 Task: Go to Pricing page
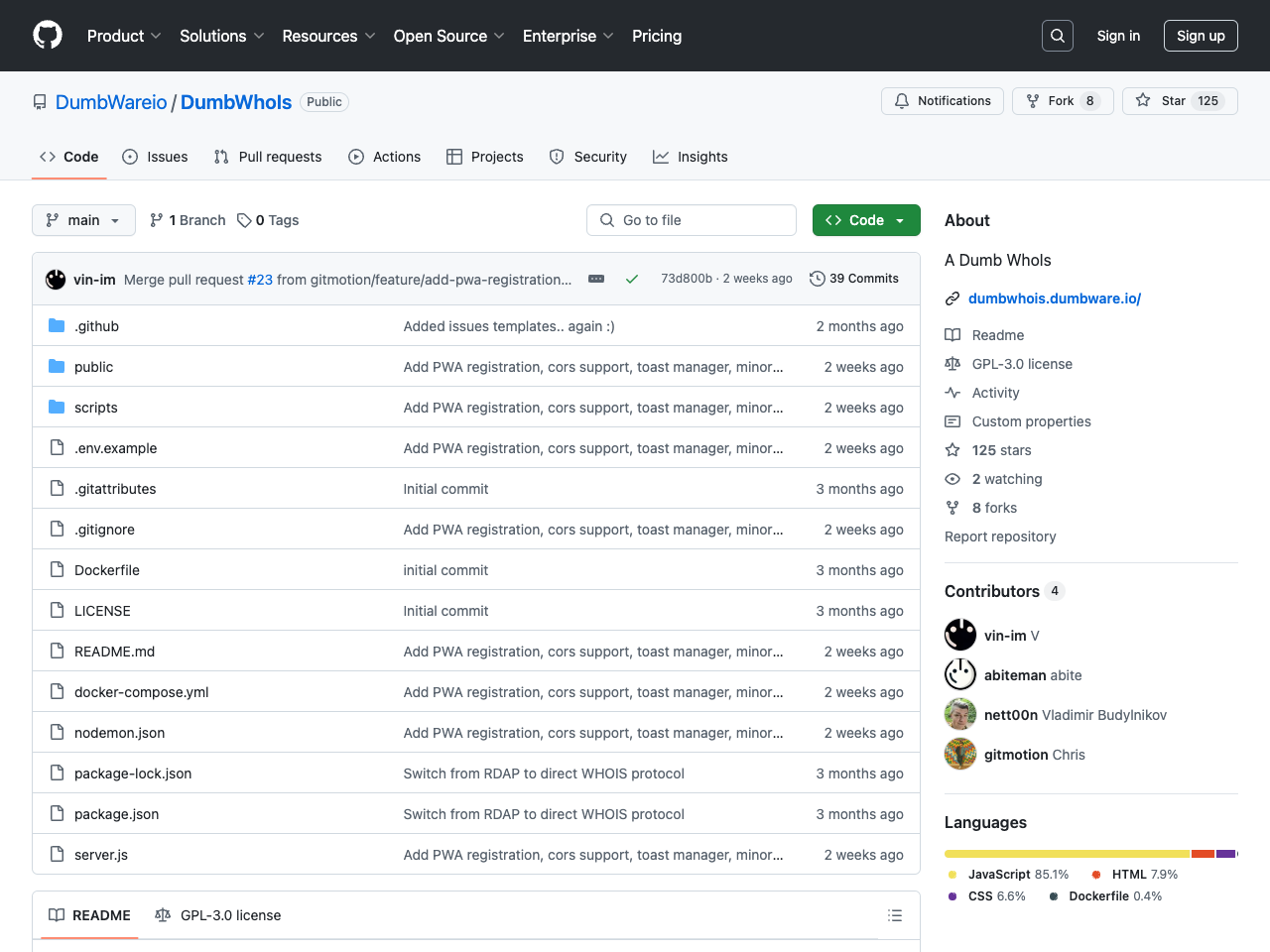[x=657, y=36]
